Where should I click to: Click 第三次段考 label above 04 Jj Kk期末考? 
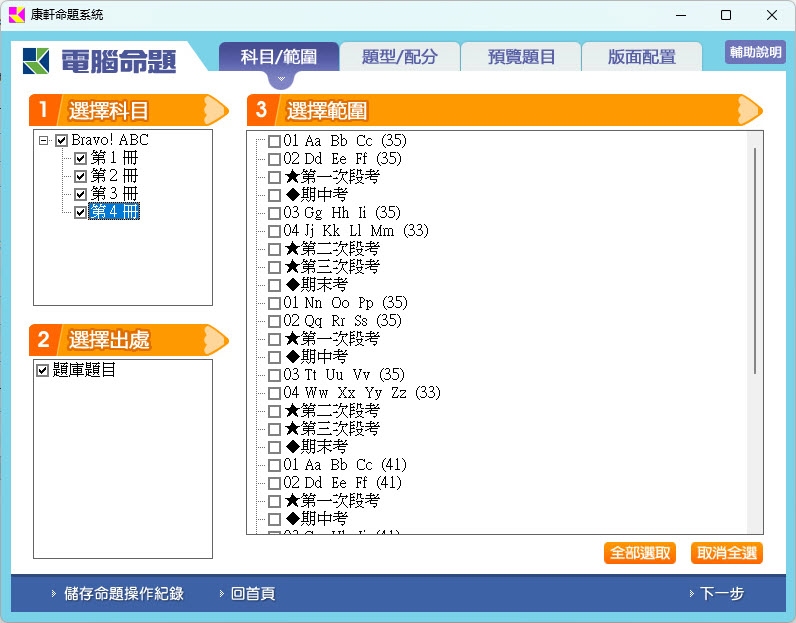[x=333, y=267]
